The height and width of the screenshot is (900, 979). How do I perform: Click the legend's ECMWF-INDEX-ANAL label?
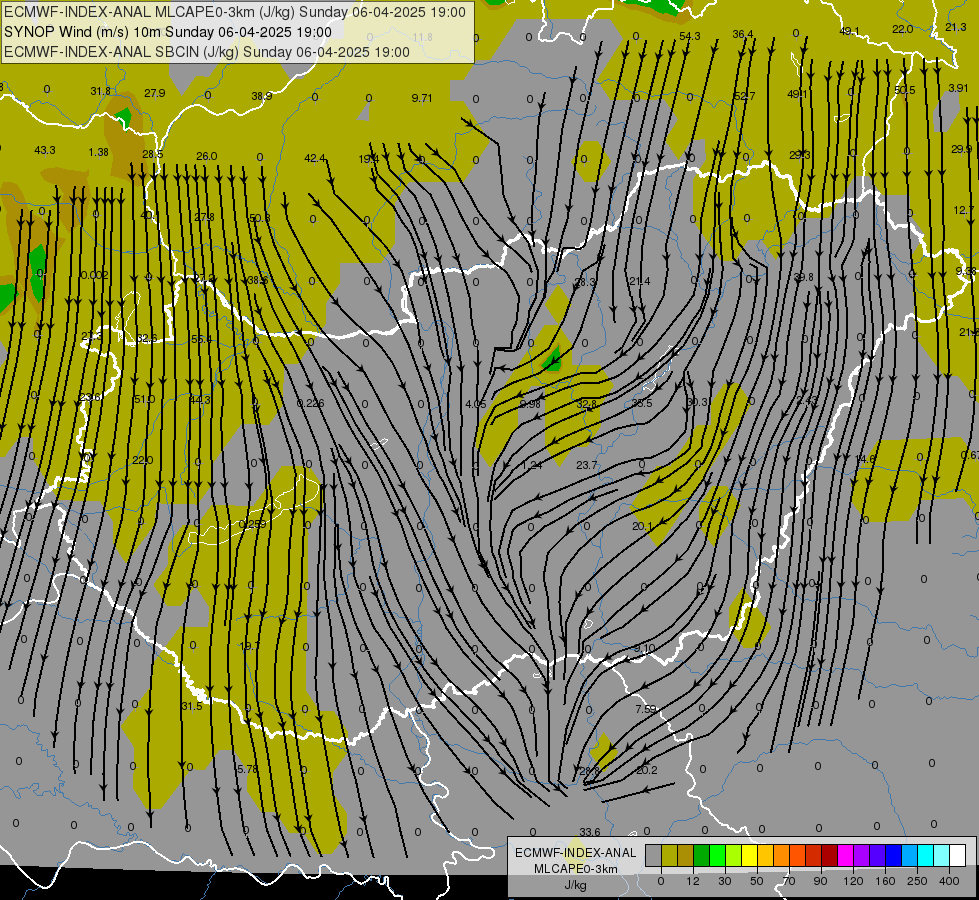(575, 853)
